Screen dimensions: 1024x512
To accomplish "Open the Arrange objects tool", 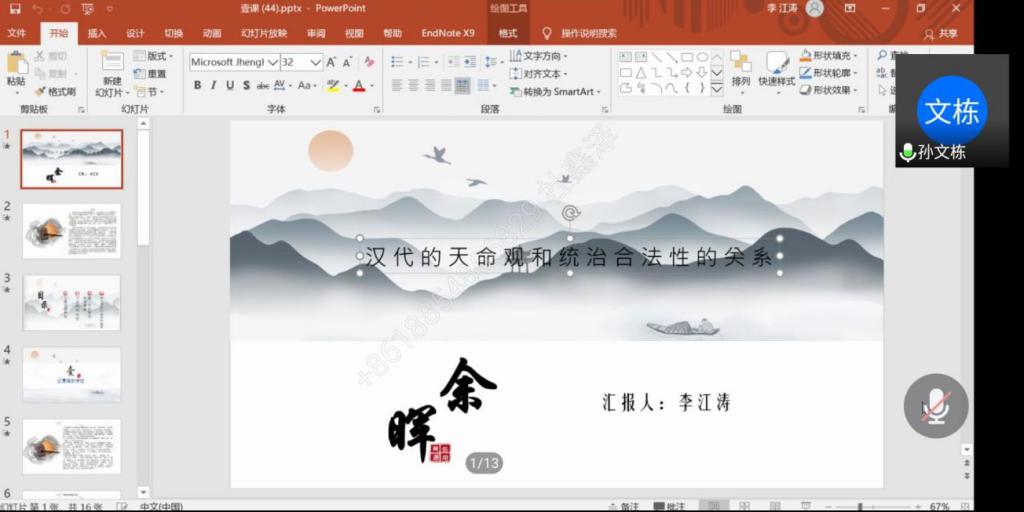I will pos(740,68).
